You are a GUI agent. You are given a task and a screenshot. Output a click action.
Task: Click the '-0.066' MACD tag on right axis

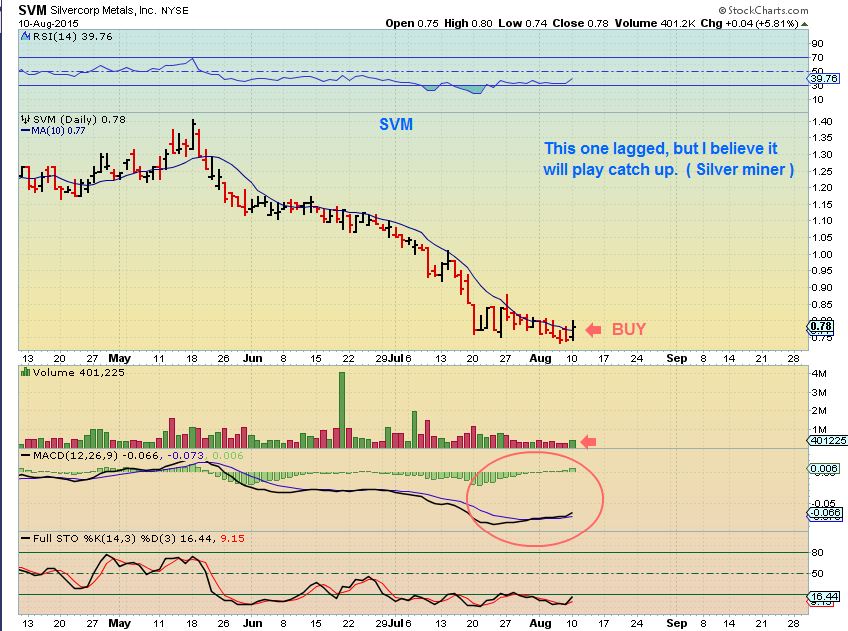pyautogui.click(x=825, y=513)
